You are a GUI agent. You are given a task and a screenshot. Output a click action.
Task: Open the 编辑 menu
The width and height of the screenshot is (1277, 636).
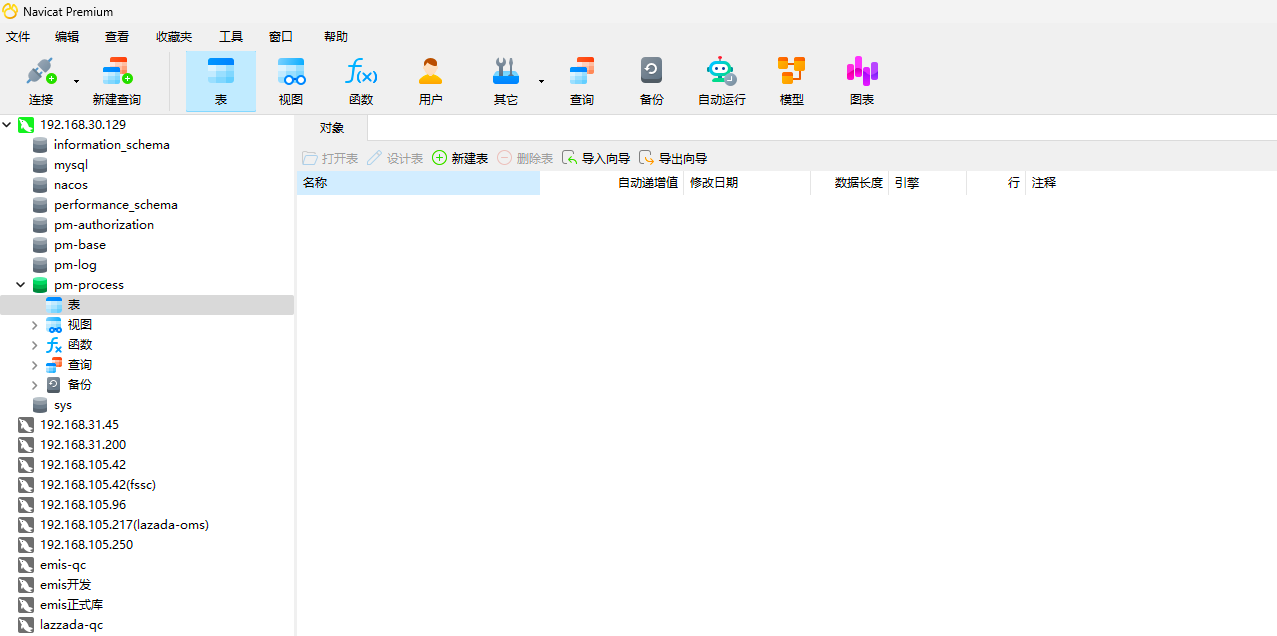67,36
